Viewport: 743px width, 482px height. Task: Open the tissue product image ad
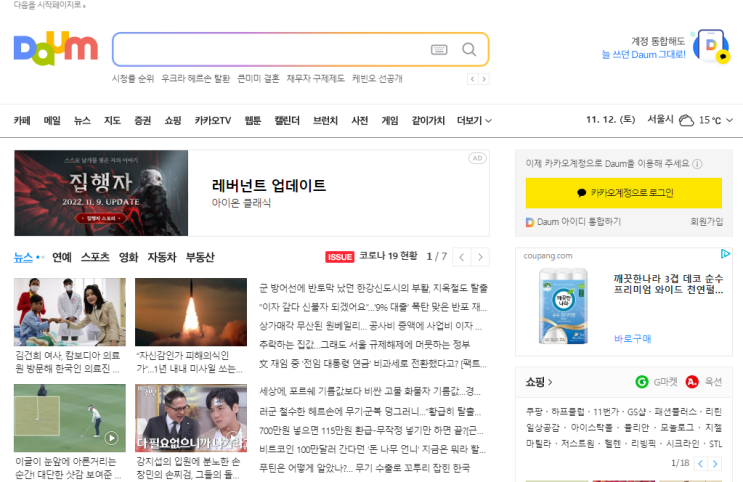pyautogui.click(x=563, y=306)
